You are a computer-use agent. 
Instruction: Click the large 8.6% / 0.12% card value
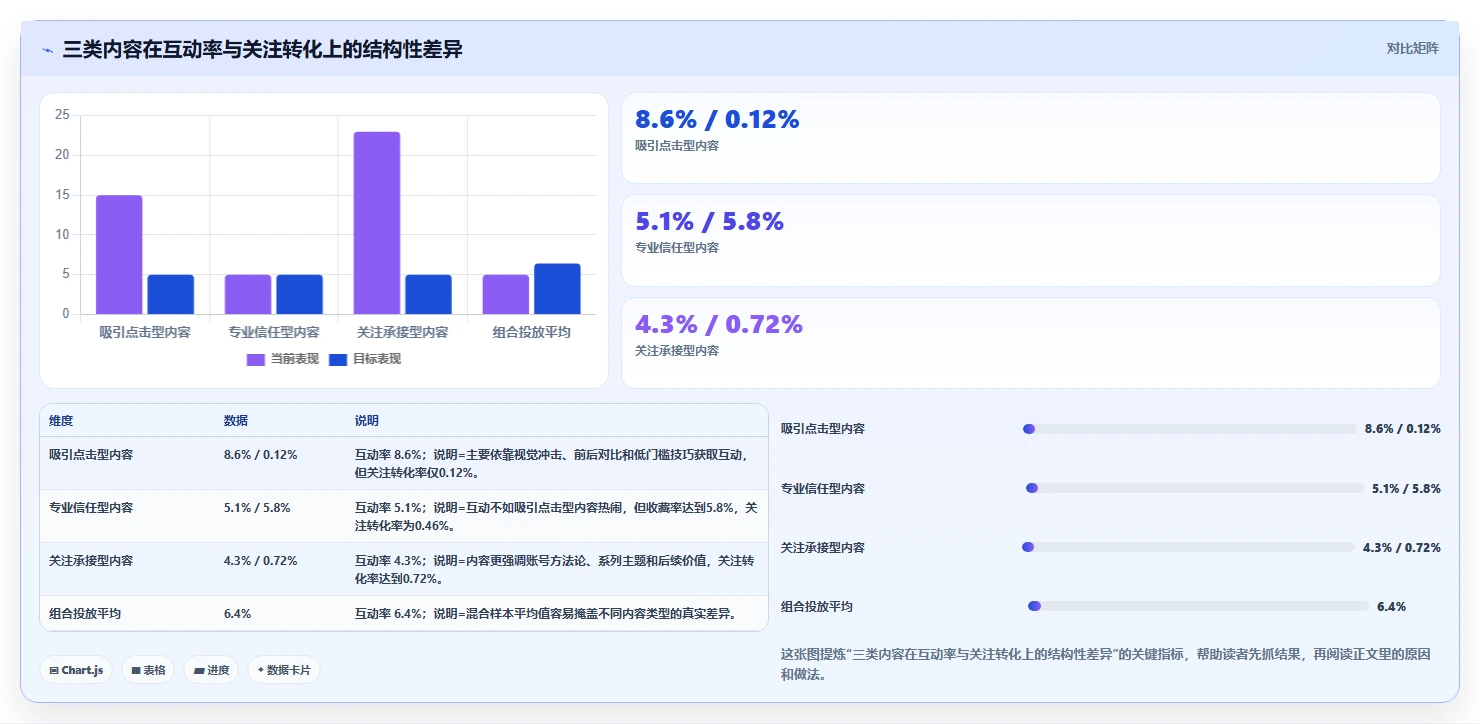(717, 120)
